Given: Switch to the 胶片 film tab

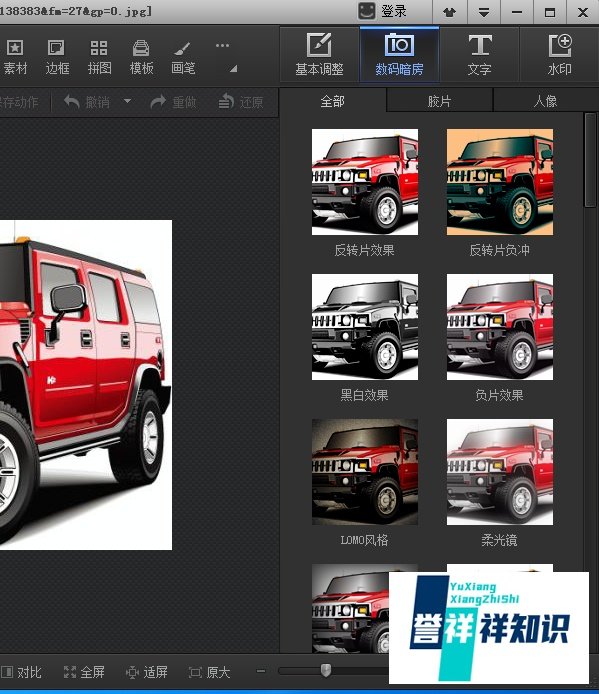Looking at the screenshot, I should tap(440, 101).
